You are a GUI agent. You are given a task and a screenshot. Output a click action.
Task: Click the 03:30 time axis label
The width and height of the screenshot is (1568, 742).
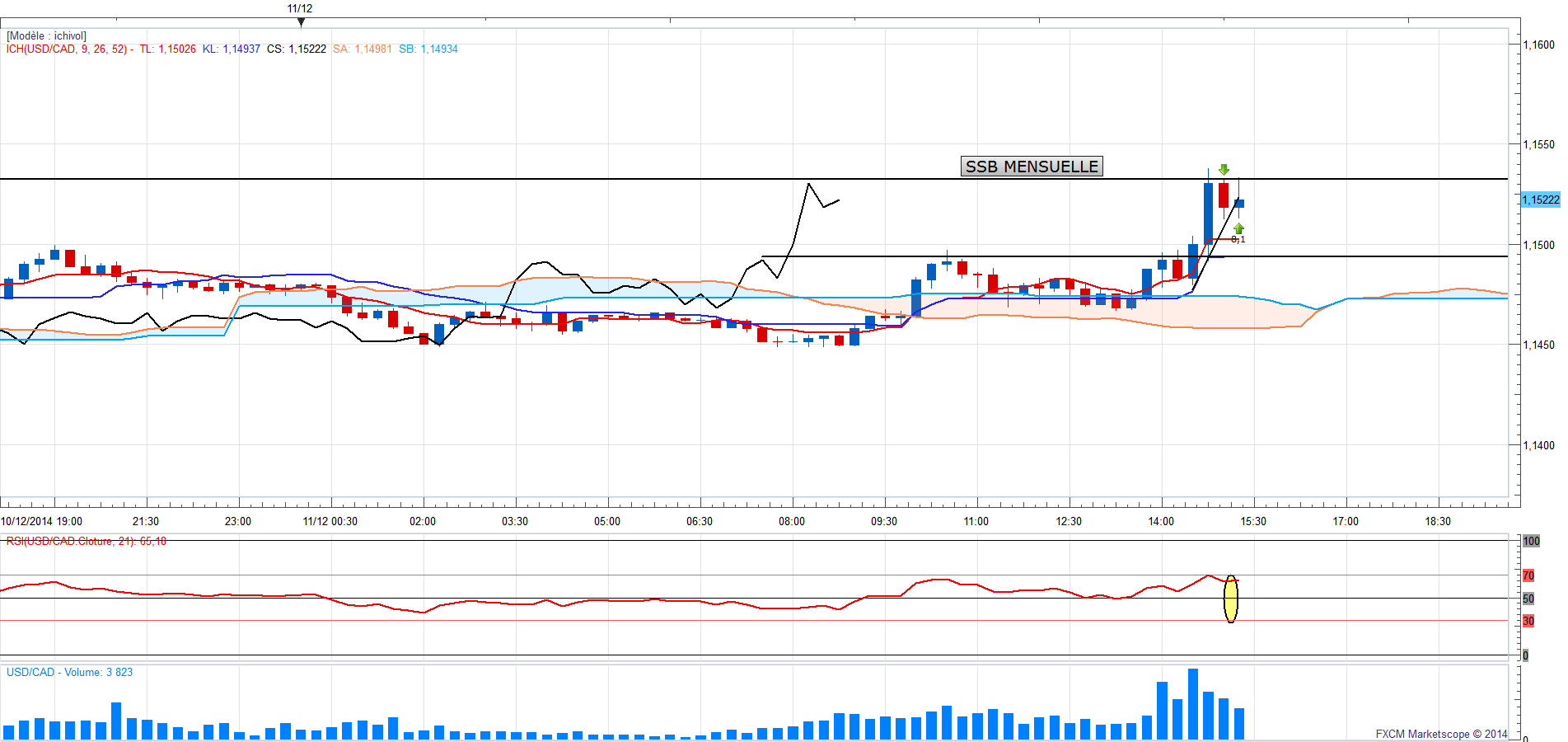[515, 521]
